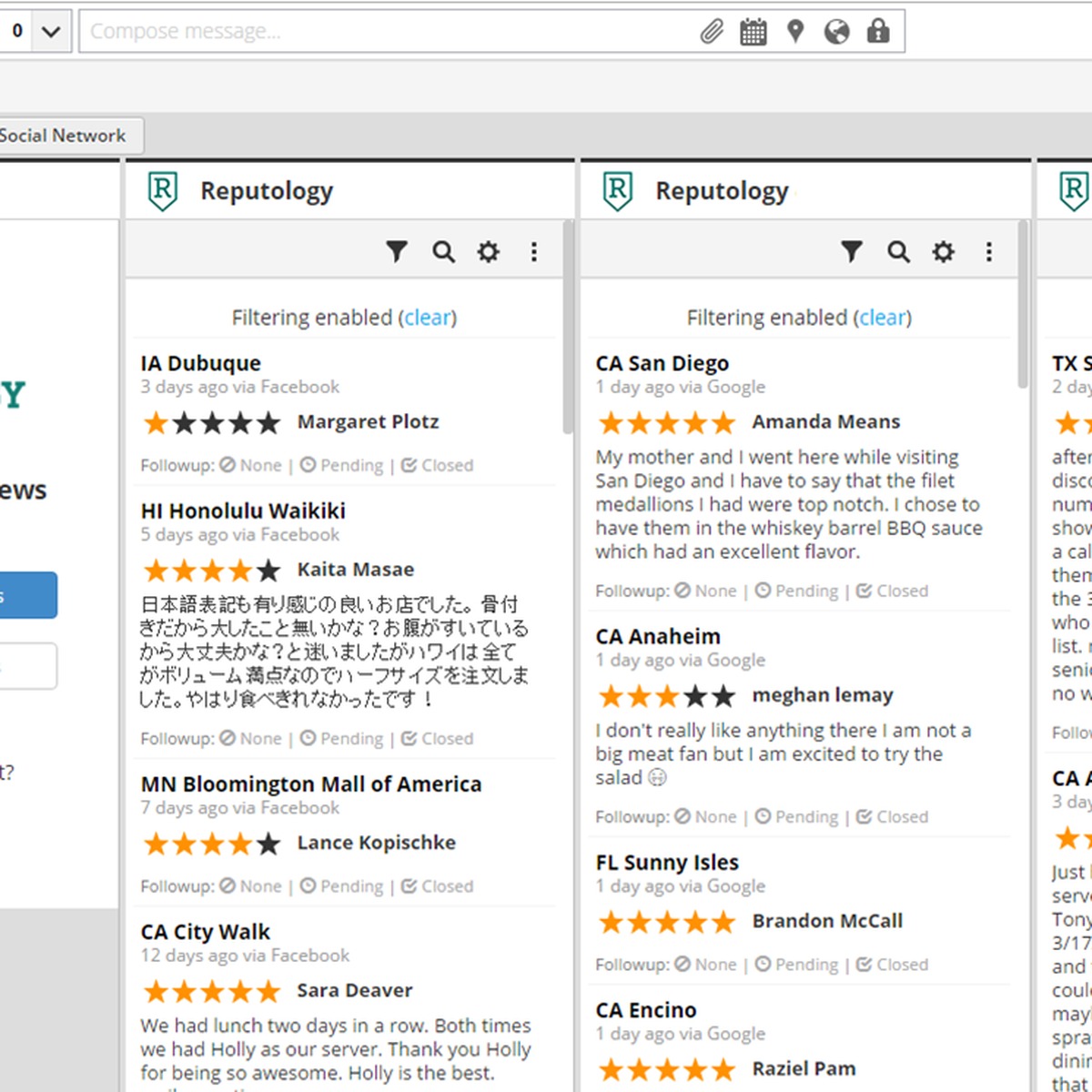This screenshot has height=1092, width=1092.
Task: Add location with the pin icon
Action: coord(795,32)
